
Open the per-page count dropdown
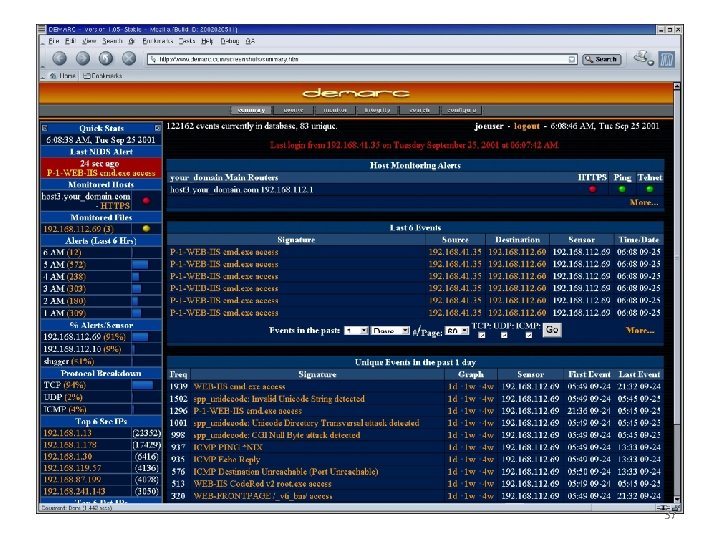(456, 331)
